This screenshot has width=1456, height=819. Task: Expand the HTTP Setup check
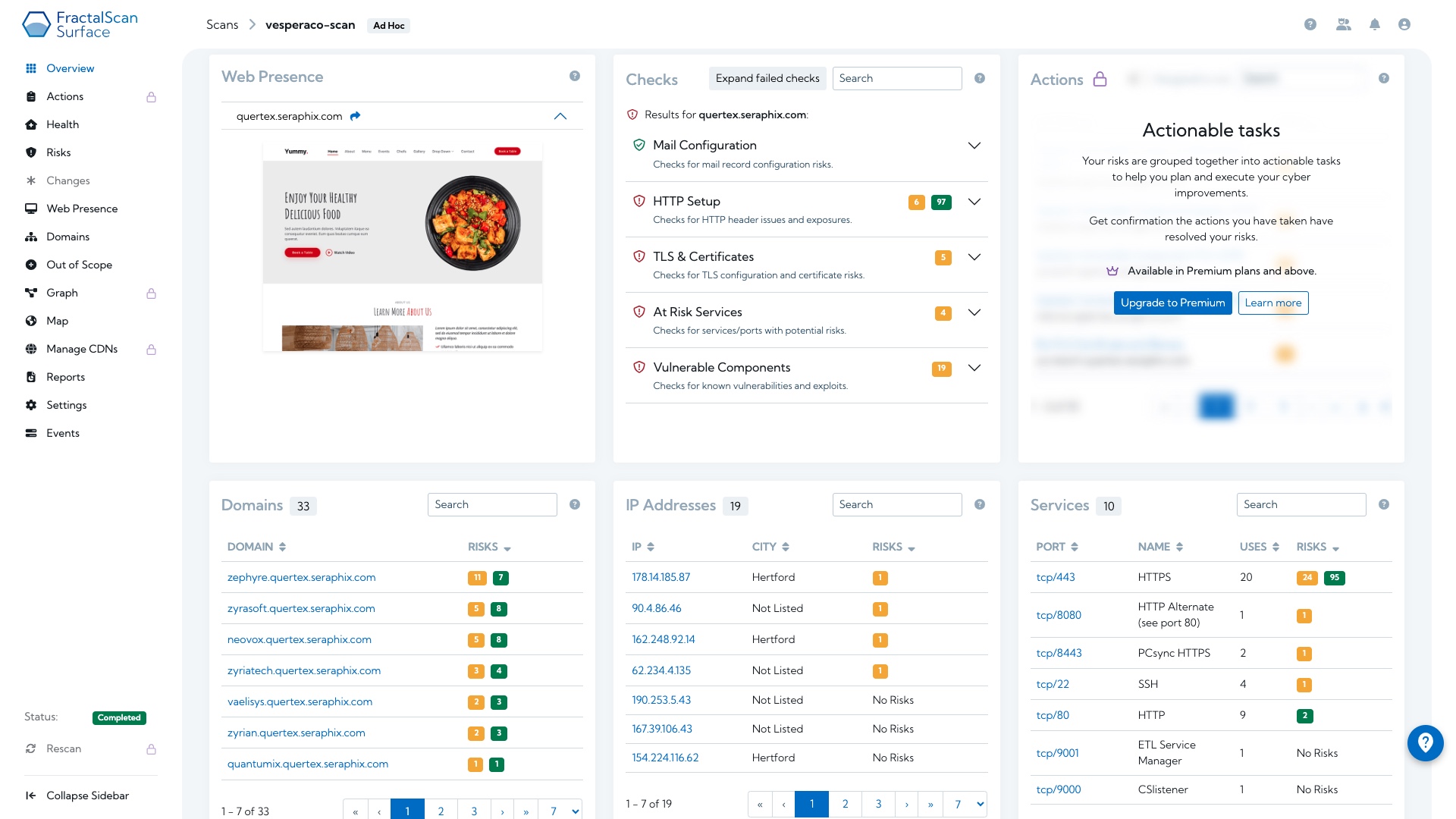click(x=974, y=202)
